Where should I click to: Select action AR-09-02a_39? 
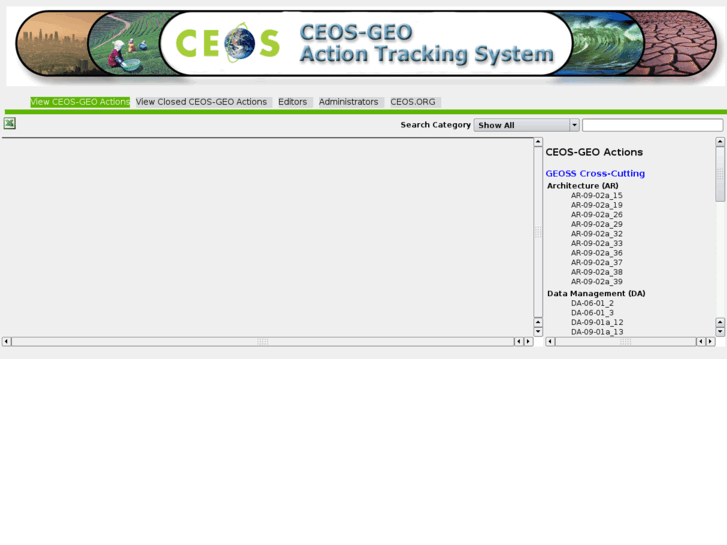click(x=597, y=282)
